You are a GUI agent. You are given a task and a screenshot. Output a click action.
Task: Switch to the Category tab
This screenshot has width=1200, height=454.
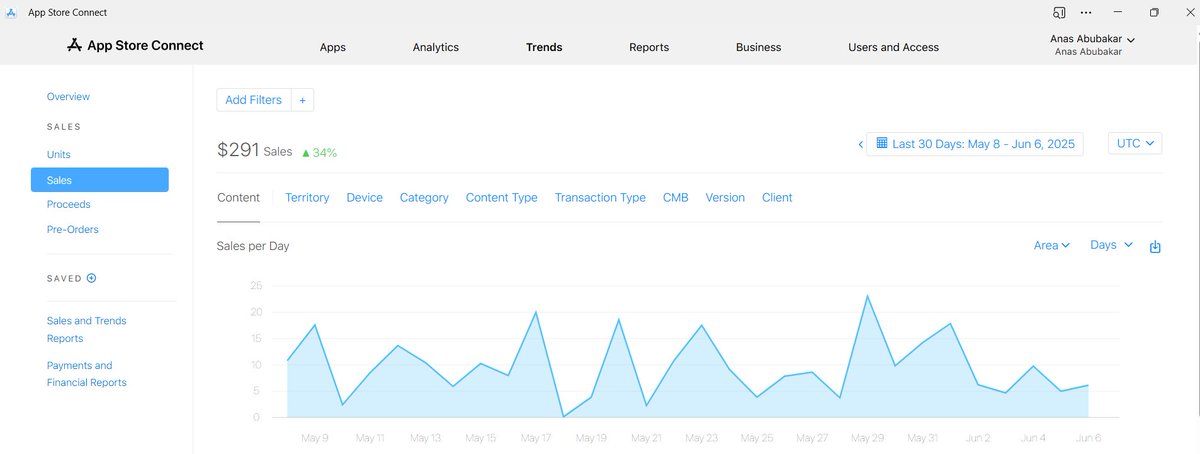[x=424, y=198]
